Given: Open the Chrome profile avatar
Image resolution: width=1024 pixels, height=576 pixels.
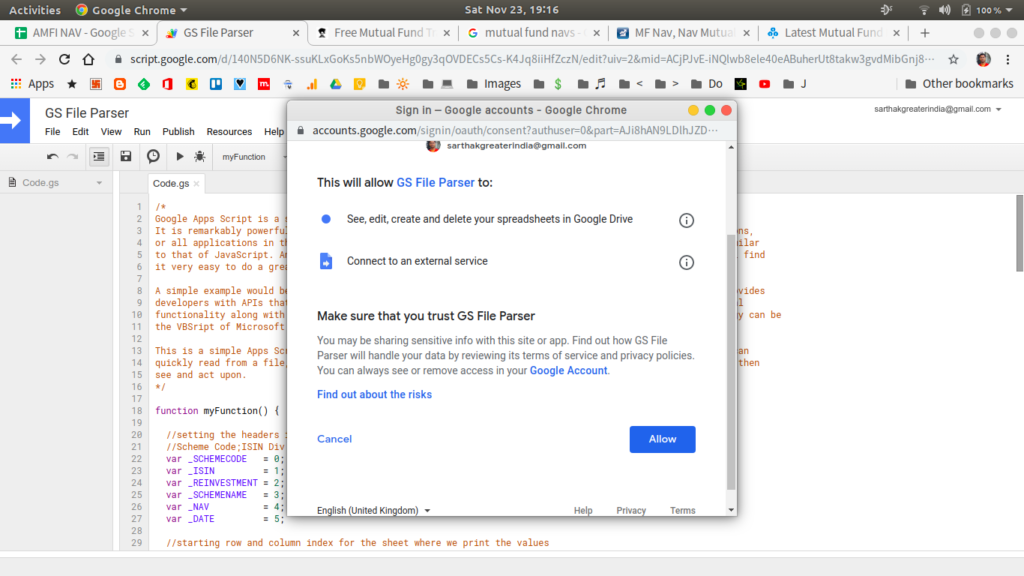Looking at the screenshot, I should pyautogui.click(x=983, y=59).
